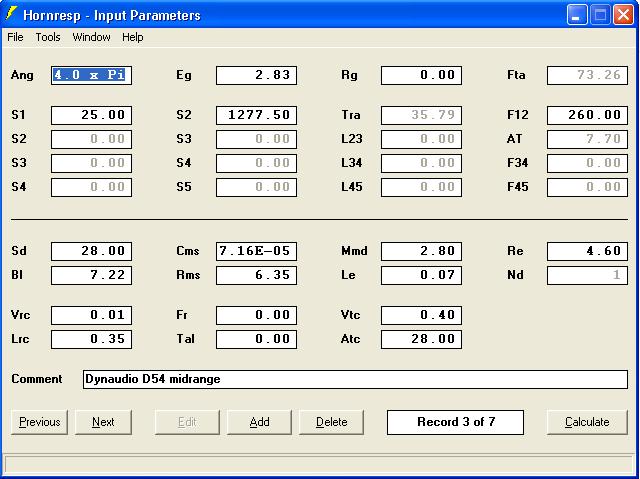
Task: Click the Comment field with Dynaudio D54 midrange
Action: [x=355, y=379]
